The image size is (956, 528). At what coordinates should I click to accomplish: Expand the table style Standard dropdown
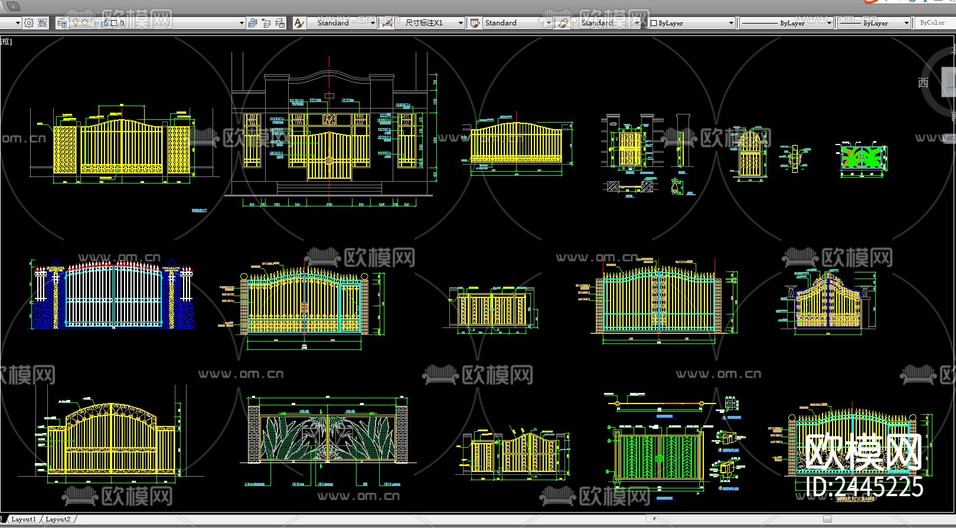549,23
